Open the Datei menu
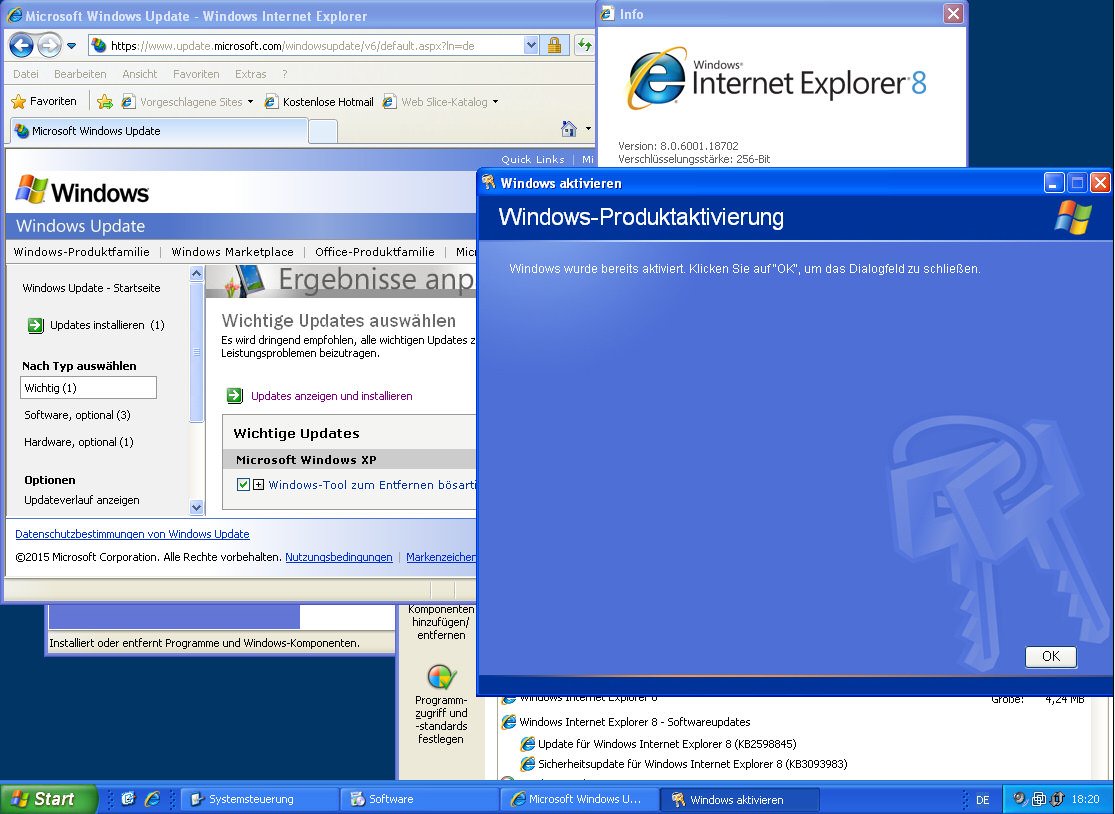Viewport: 1115px width, 814px height. click(26, 74)
